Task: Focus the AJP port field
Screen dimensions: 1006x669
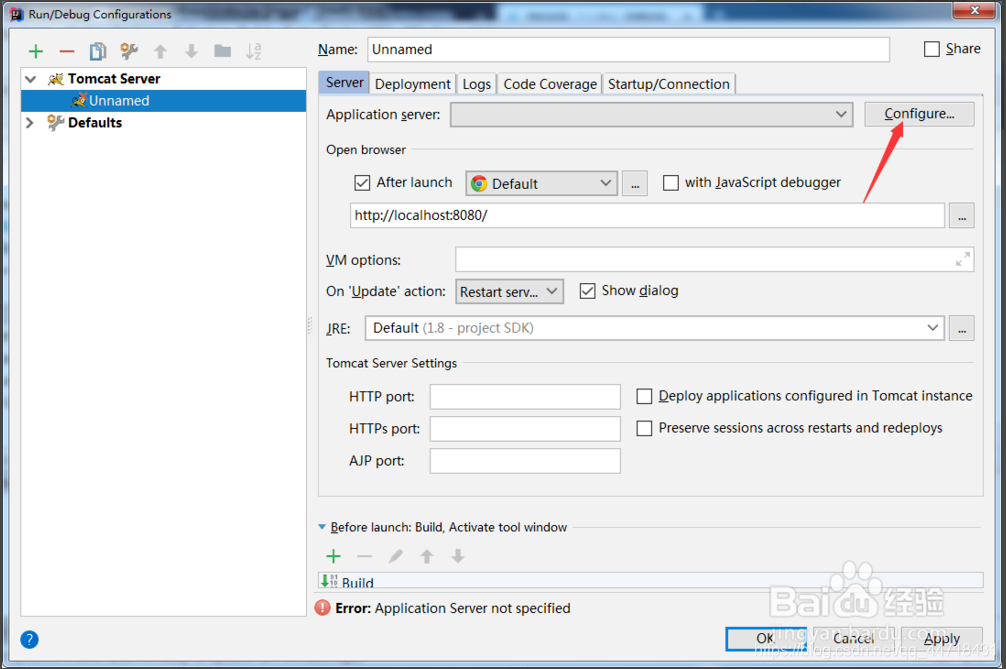Action: click(x=525, y=461)
